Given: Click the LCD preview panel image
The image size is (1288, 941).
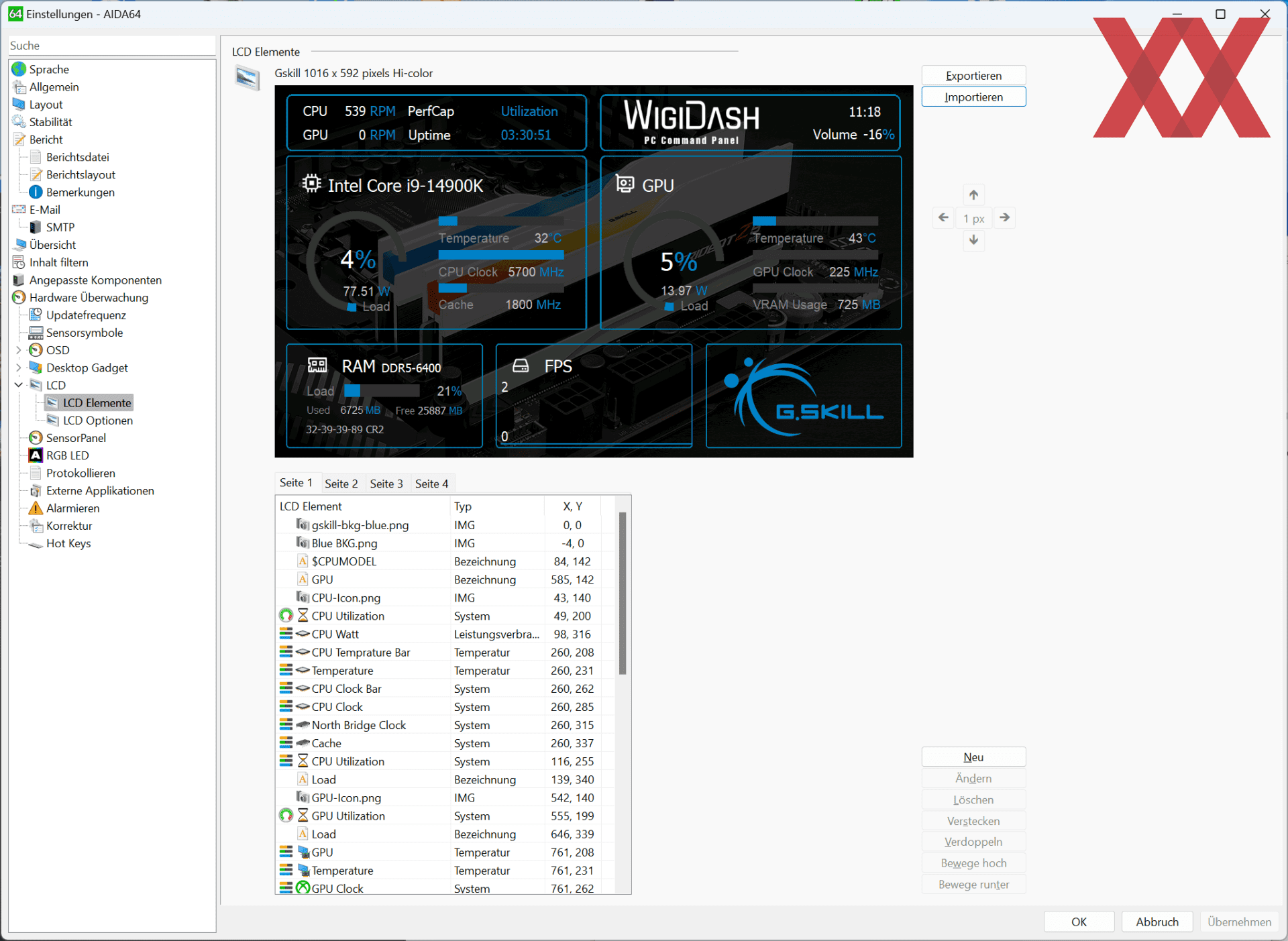Looking at the screenshot, I should (x=594, y=272).
